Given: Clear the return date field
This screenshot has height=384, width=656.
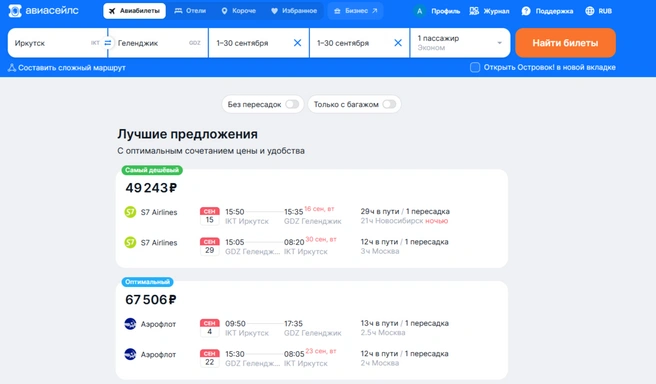Looking at the screenshot, I should point(398,43).
